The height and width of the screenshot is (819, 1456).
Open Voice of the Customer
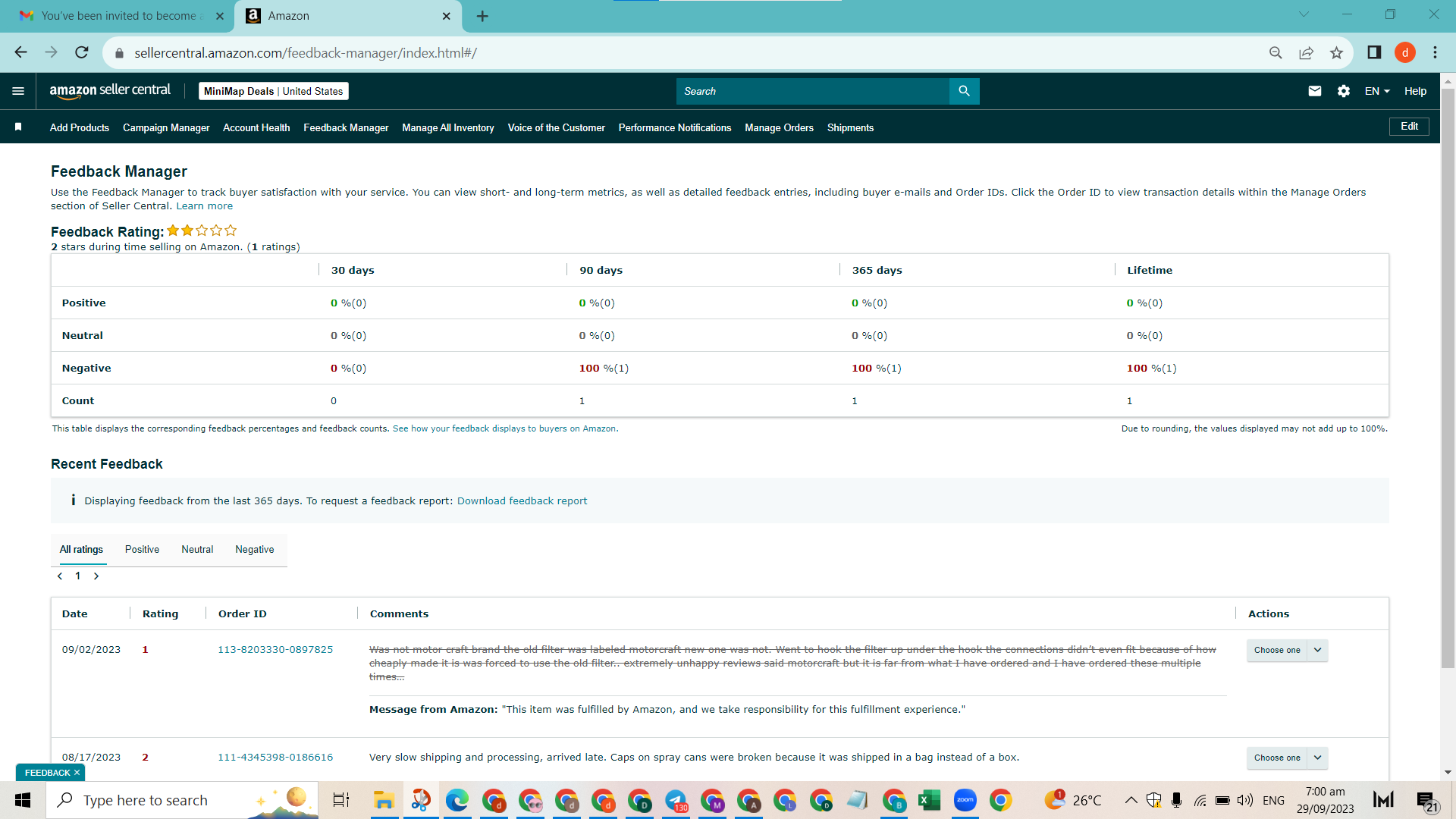point(557,127)
